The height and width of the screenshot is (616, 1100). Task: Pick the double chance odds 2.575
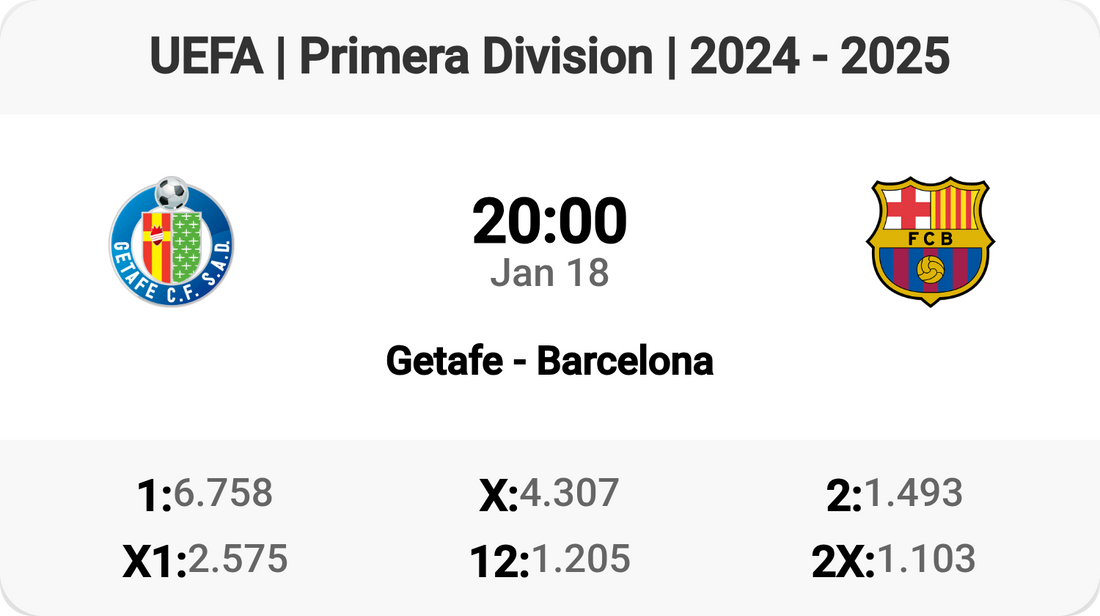[238, 559]
